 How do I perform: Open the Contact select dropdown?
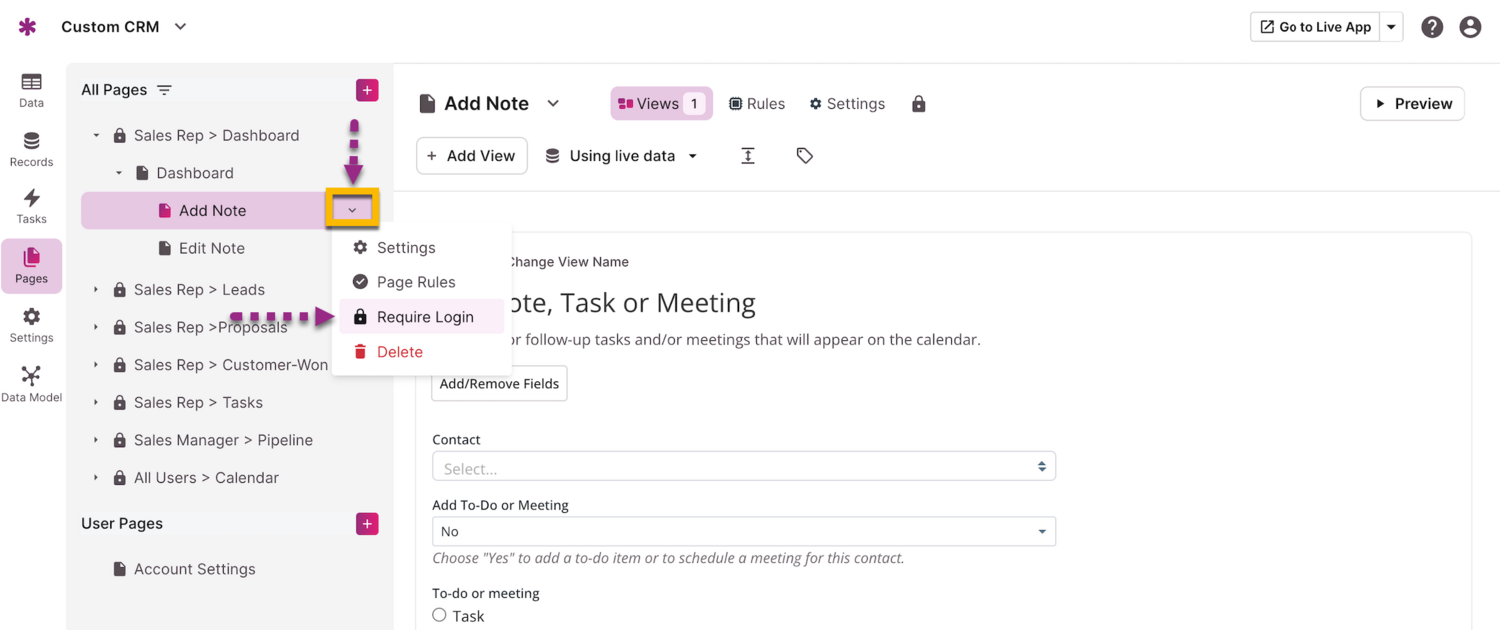pos(743,467)
